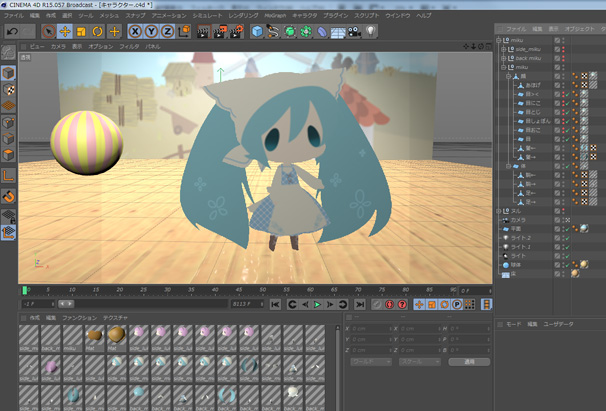This screenshot has width=606, height=411.
Task: Click X position input field
Action: [371, 329]
